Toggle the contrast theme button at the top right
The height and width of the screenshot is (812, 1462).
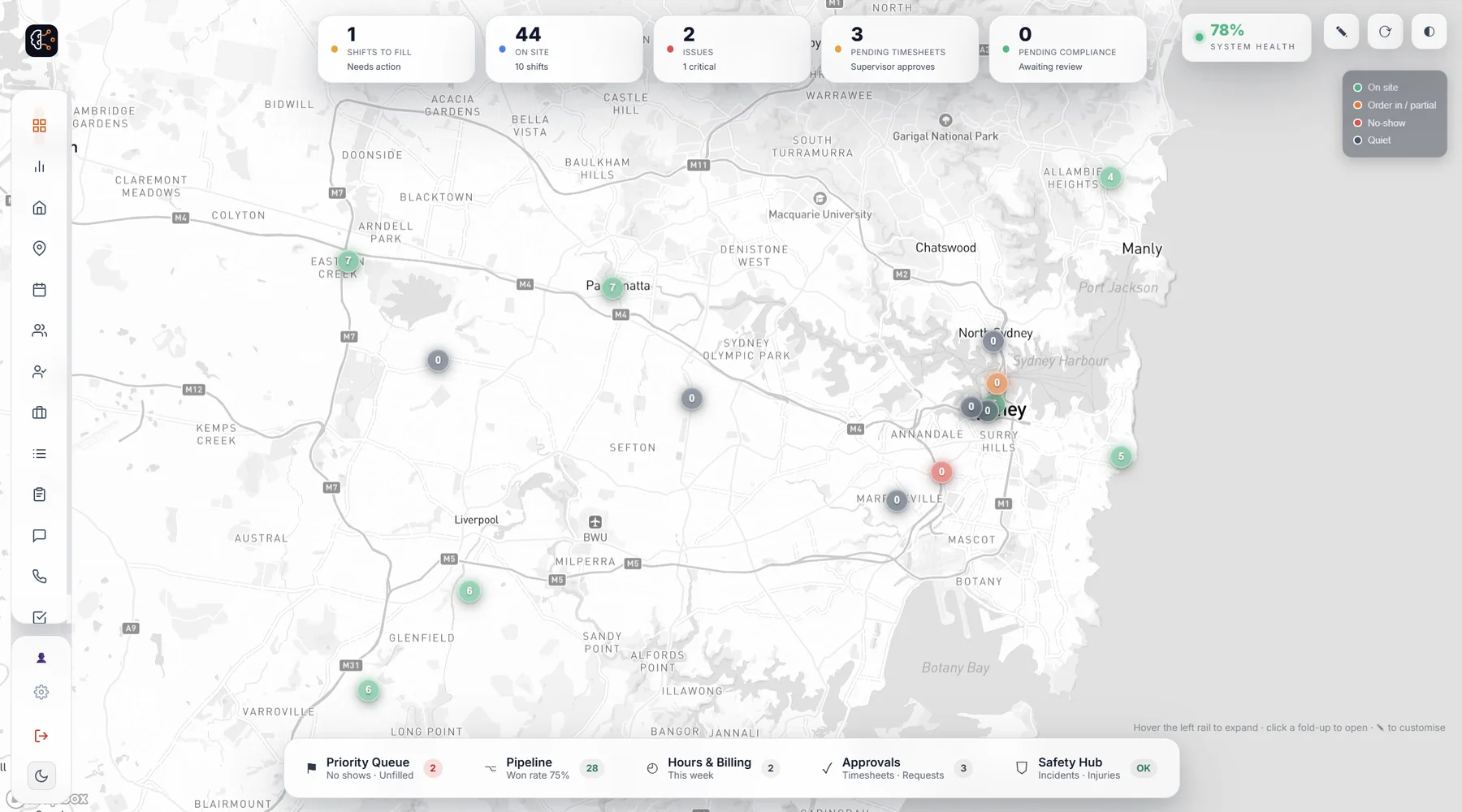[x=1429, y=32]
